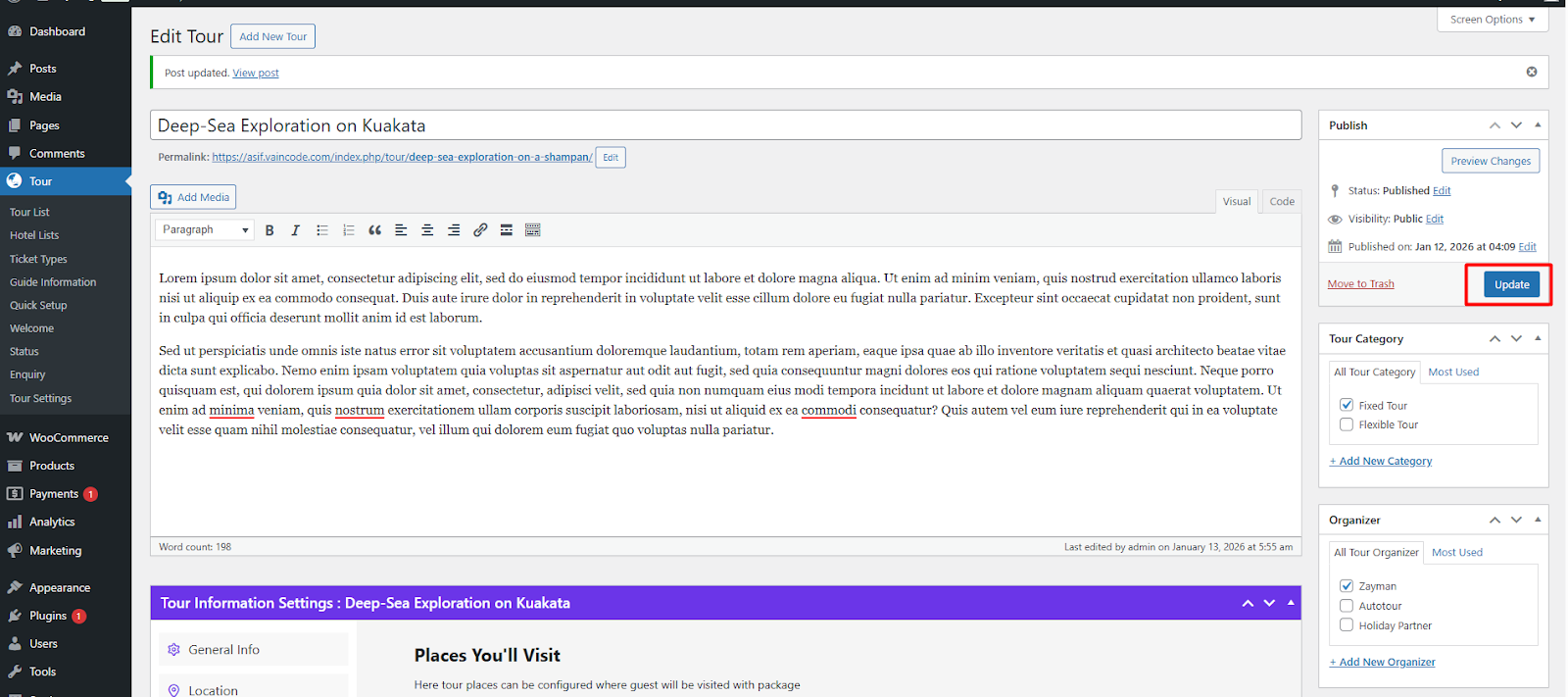Viewport: 1568px width, 697px height.
Task: Apply italic formatting in editor toolbar
Action: coord(295,230)
